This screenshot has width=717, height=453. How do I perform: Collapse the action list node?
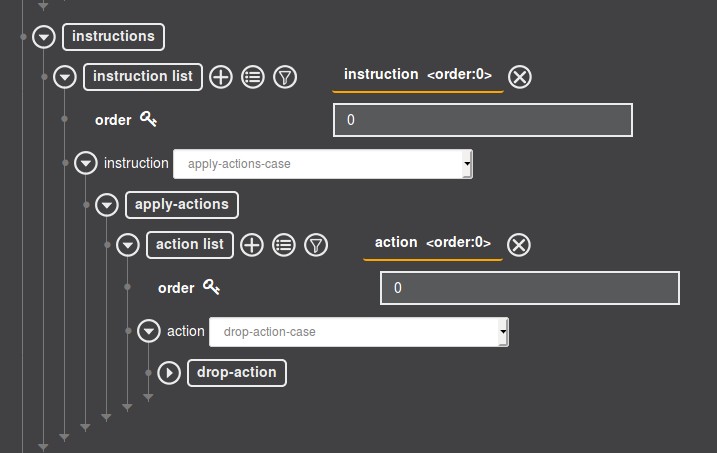coord(128,244)
